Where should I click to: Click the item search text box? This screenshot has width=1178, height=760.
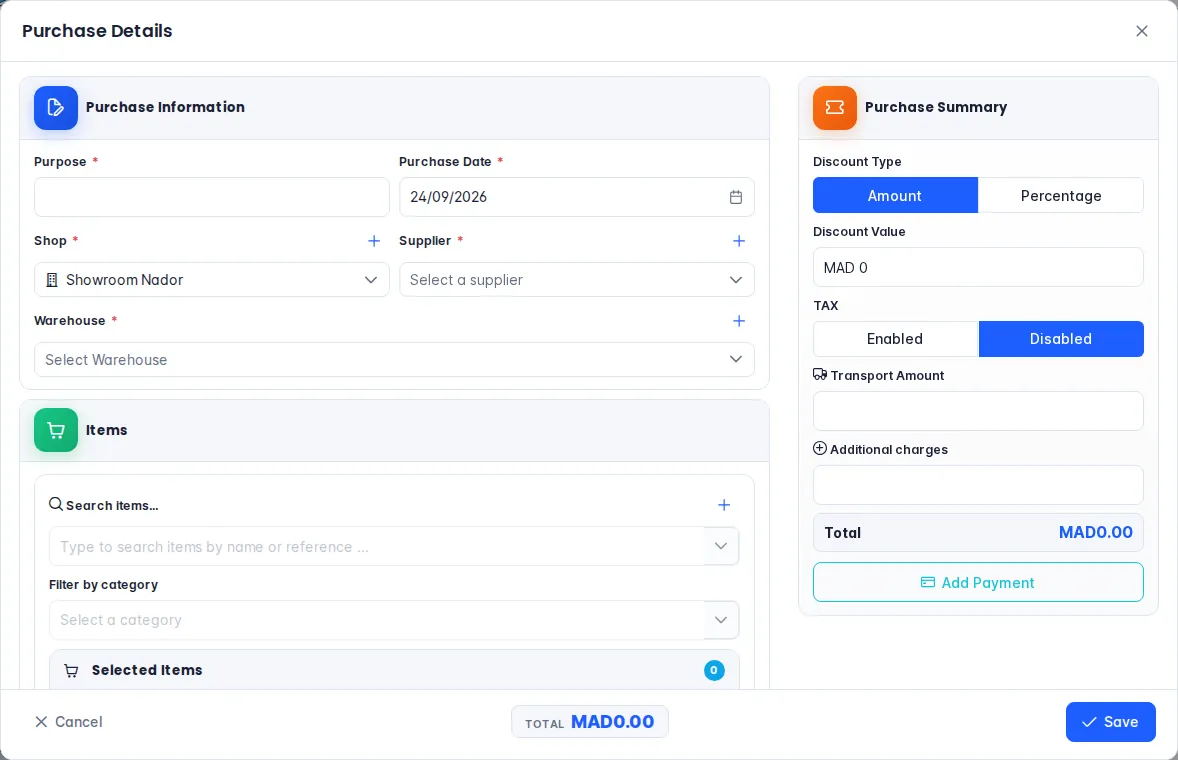pyautogui.click(x=377, y=546)
